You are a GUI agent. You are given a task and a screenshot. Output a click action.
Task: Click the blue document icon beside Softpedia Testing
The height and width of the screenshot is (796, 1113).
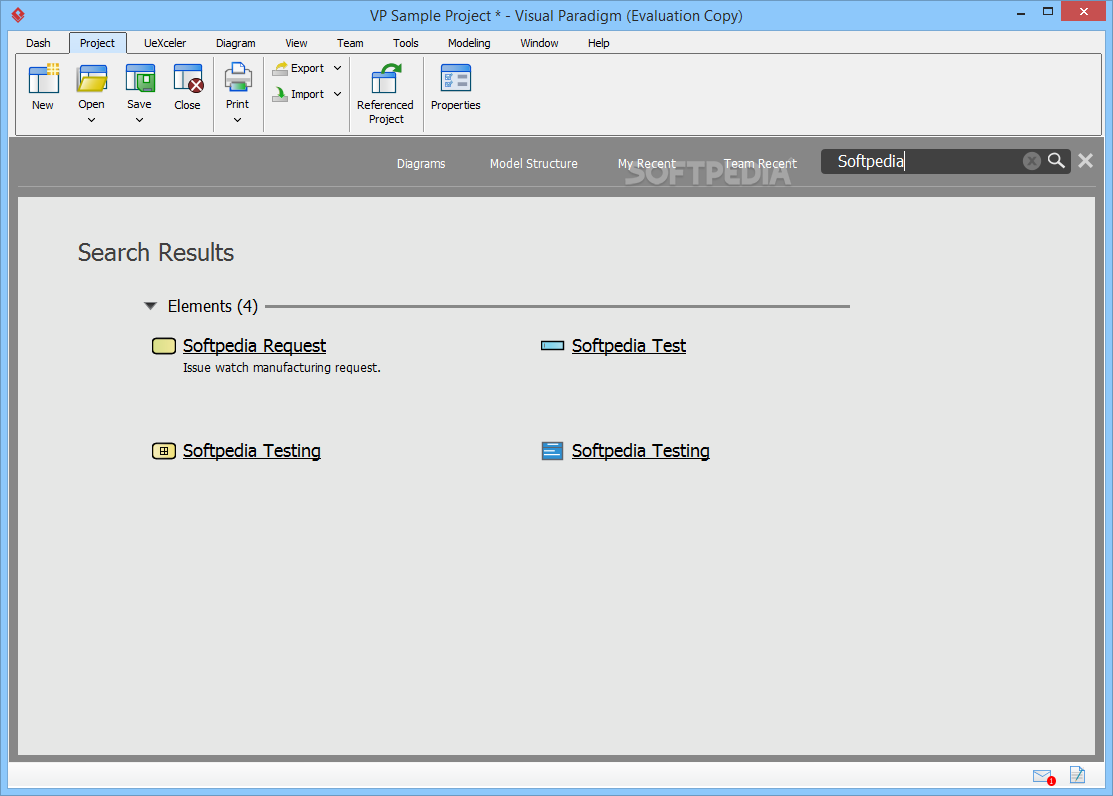pyautogui.click(x=552, y=451)
